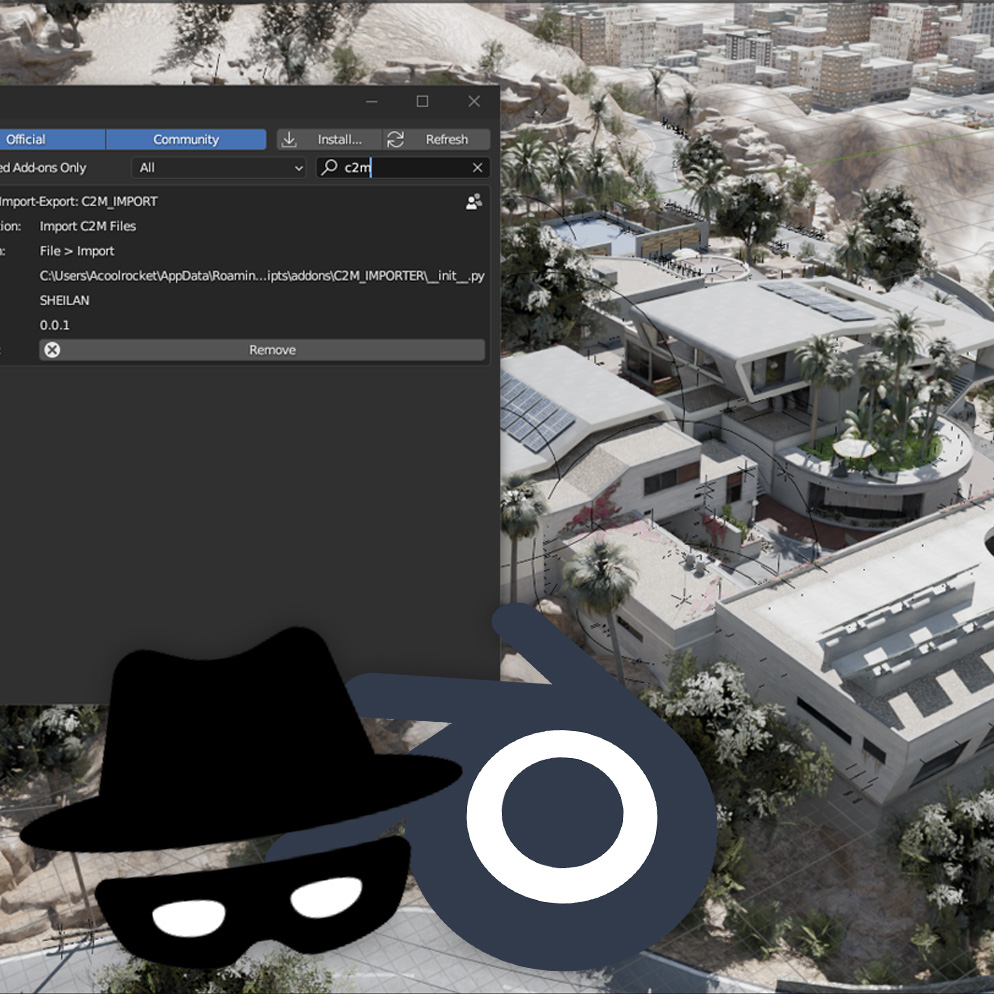The image size is (994, 994).
Task: Close the preferences window
Action: [474, 101]
